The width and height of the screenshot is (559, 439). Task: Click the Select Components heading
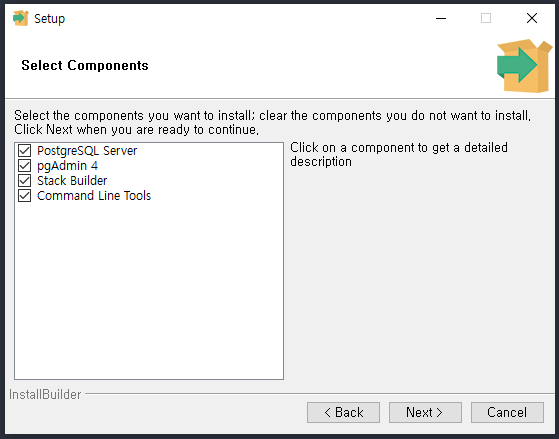coord(85,65)
